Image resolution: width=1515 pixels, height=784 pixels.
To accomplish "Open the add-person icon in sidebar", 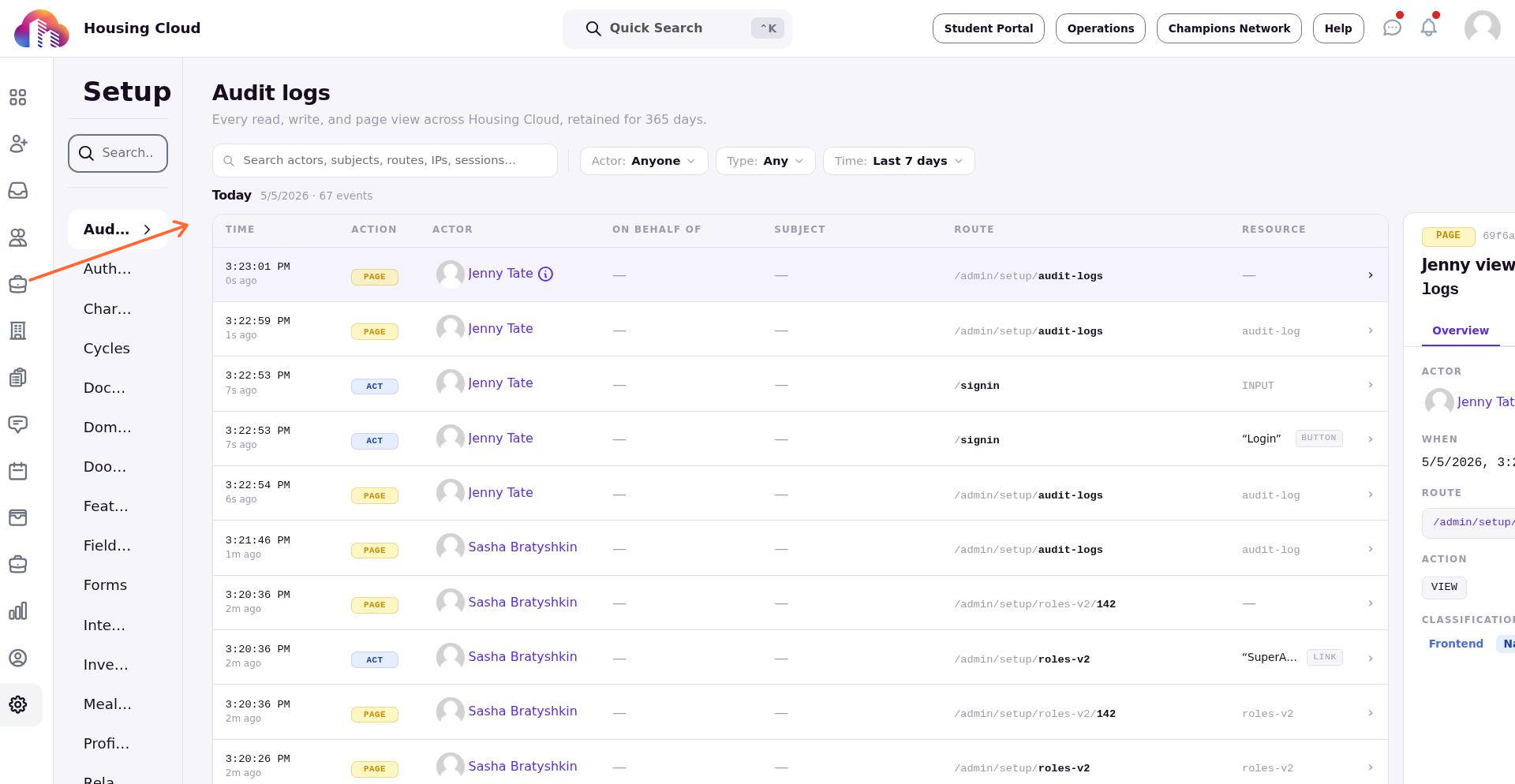I will click(18, 144).
